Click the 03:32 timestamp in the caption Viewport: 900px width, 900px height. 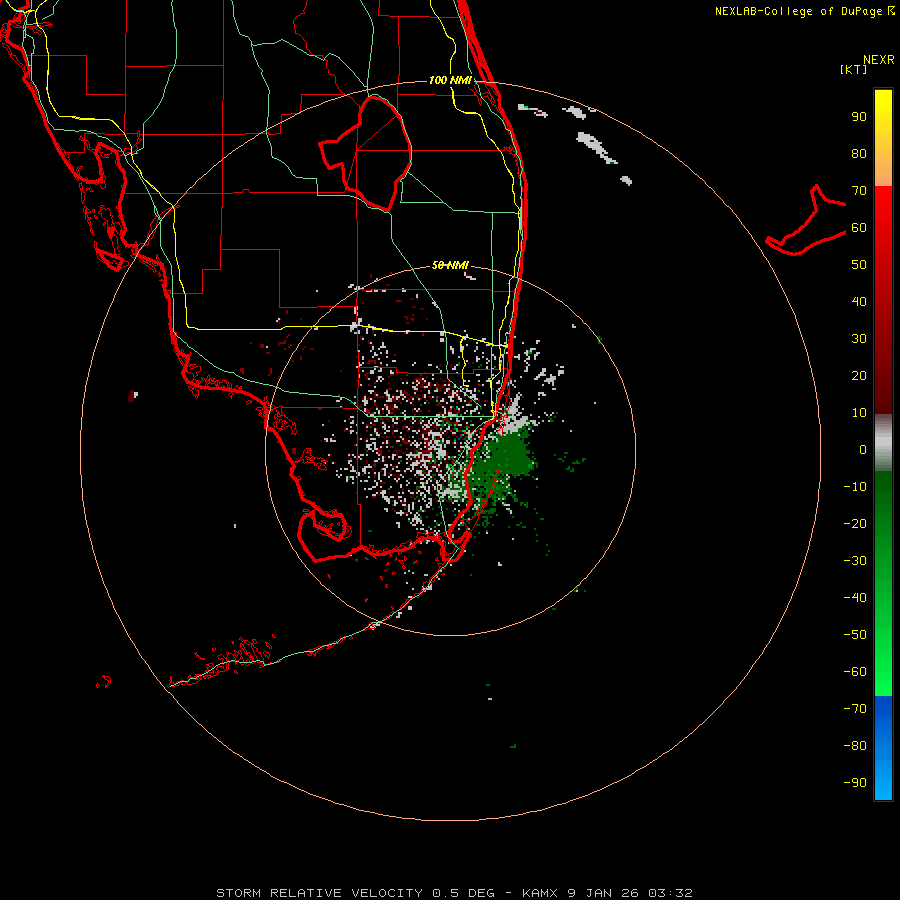click(x=670, y=893)
